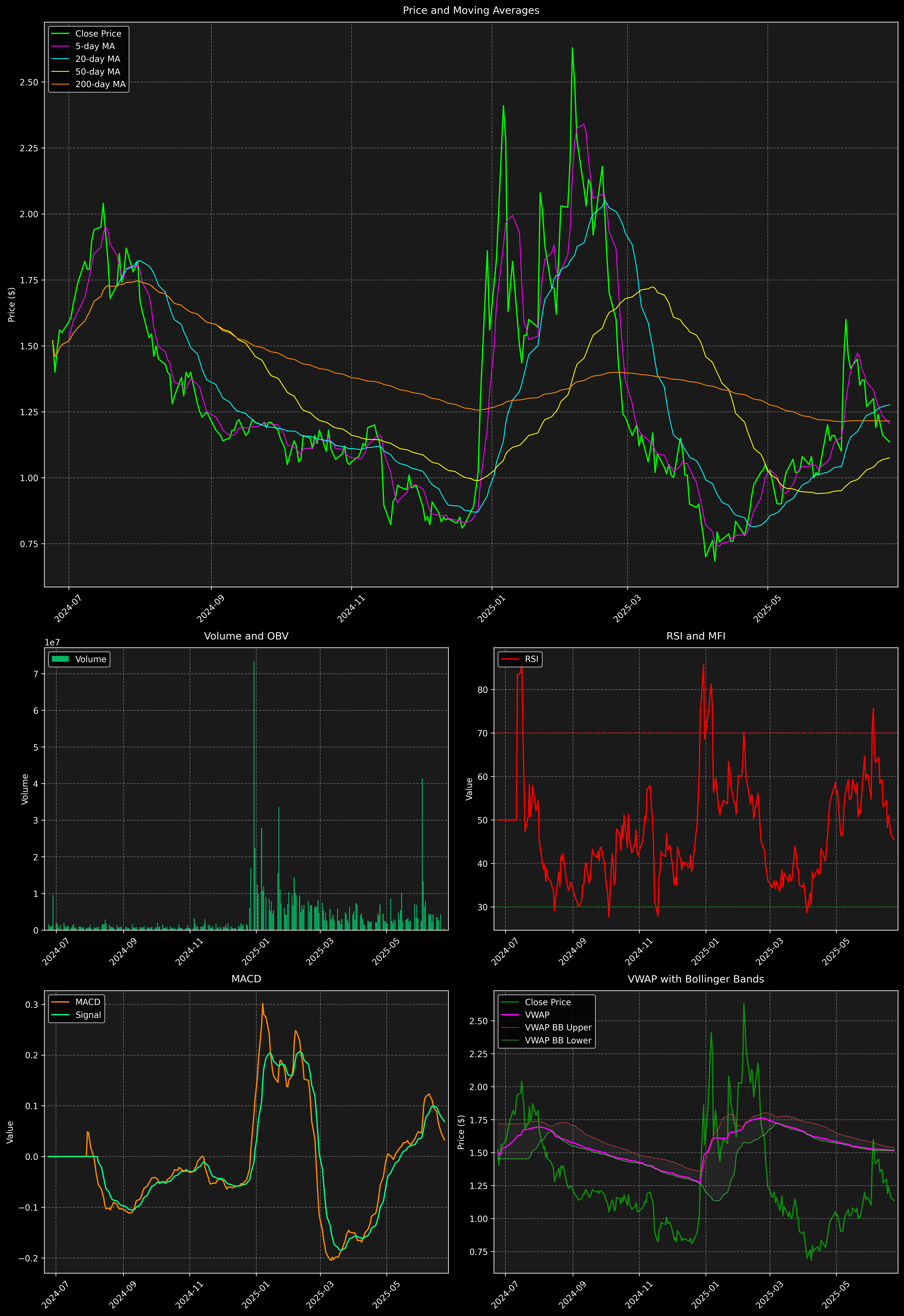Screen dimensions: 904x1316
Task: Click the 0.3 y-tick on MACD chart
Action: click(33, 1005)
